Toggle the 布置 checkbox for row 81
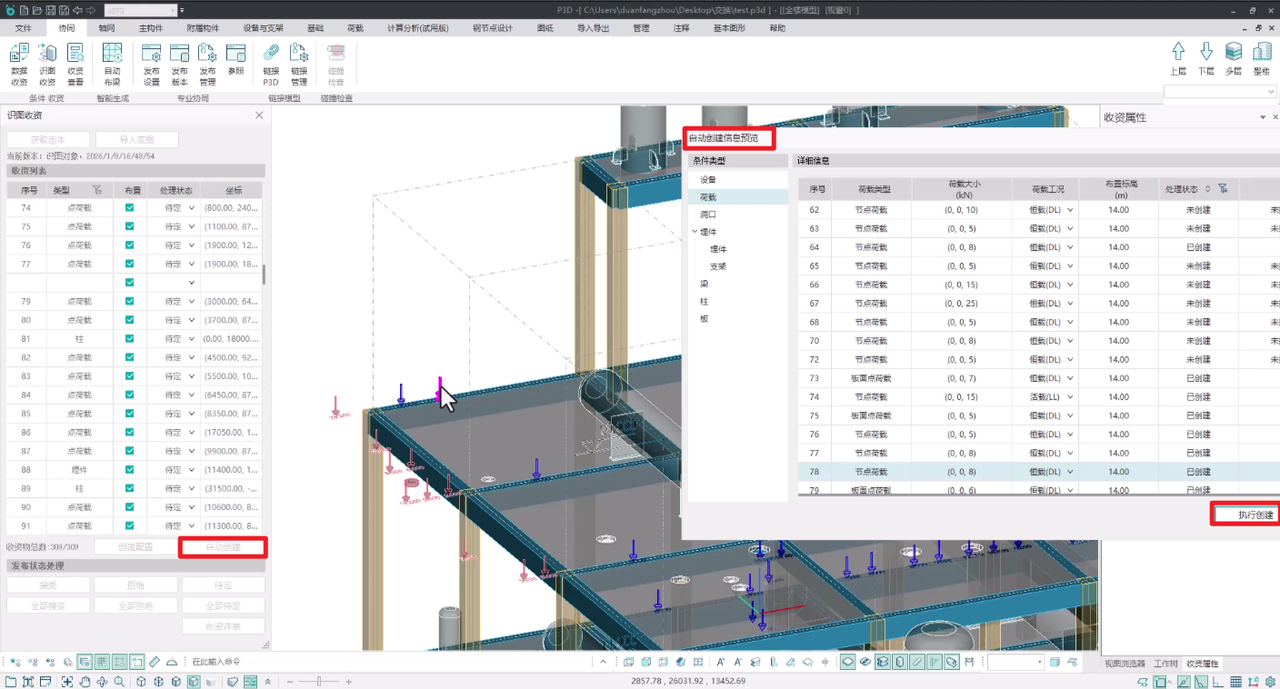 tap(130, 339)
